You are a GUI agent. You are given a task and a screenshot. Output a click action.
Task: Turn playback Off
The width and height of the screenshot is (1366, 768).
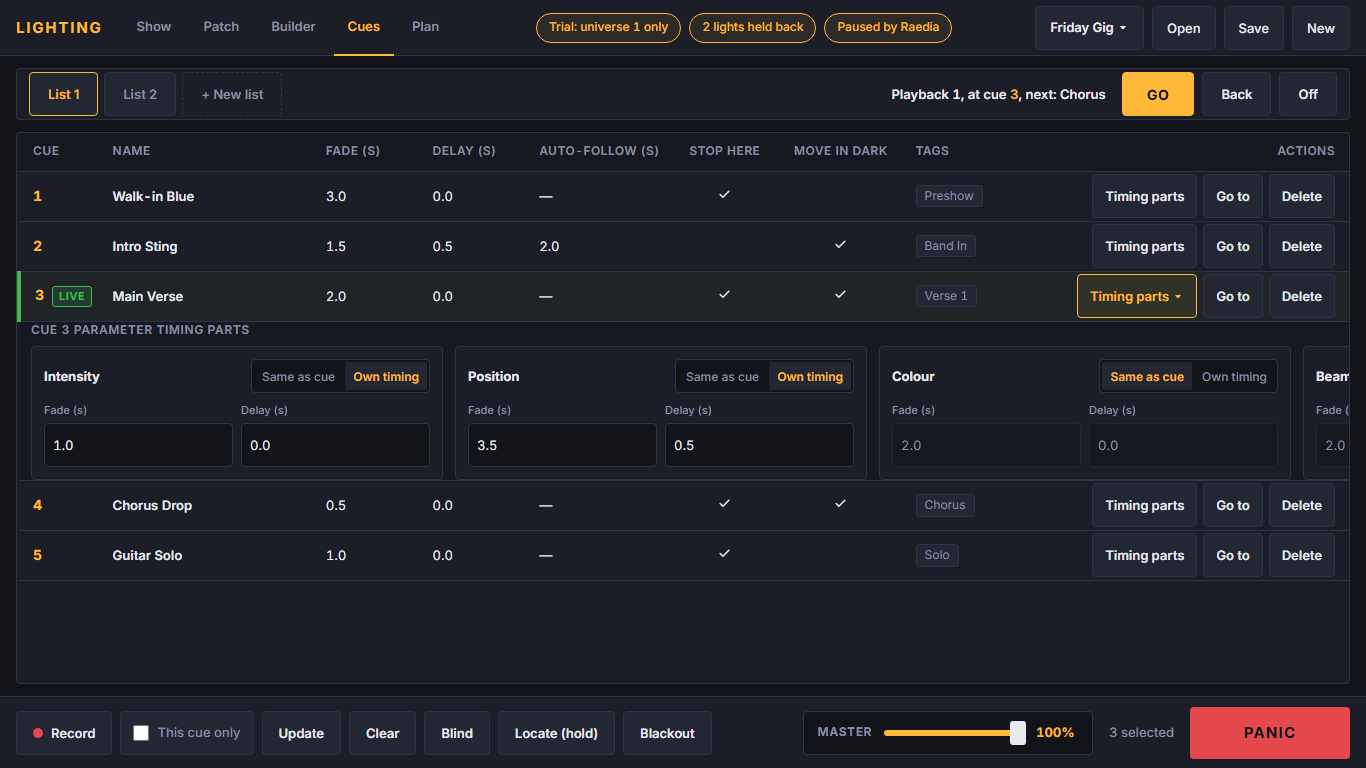tap(1308, 94)
